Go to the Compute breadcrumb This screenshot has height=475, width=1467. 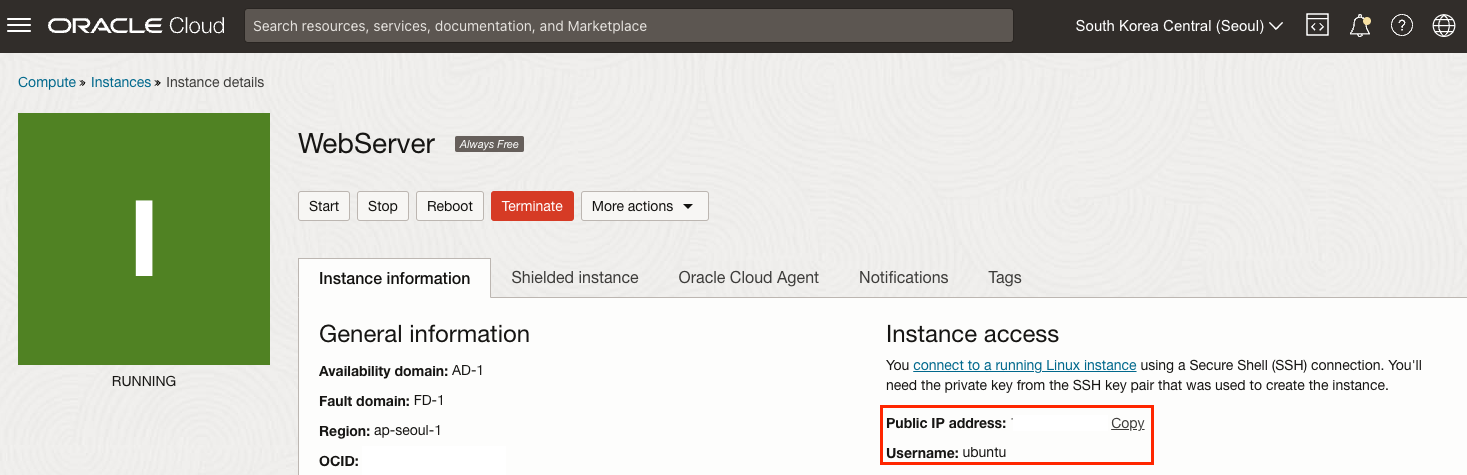point(47,82)
